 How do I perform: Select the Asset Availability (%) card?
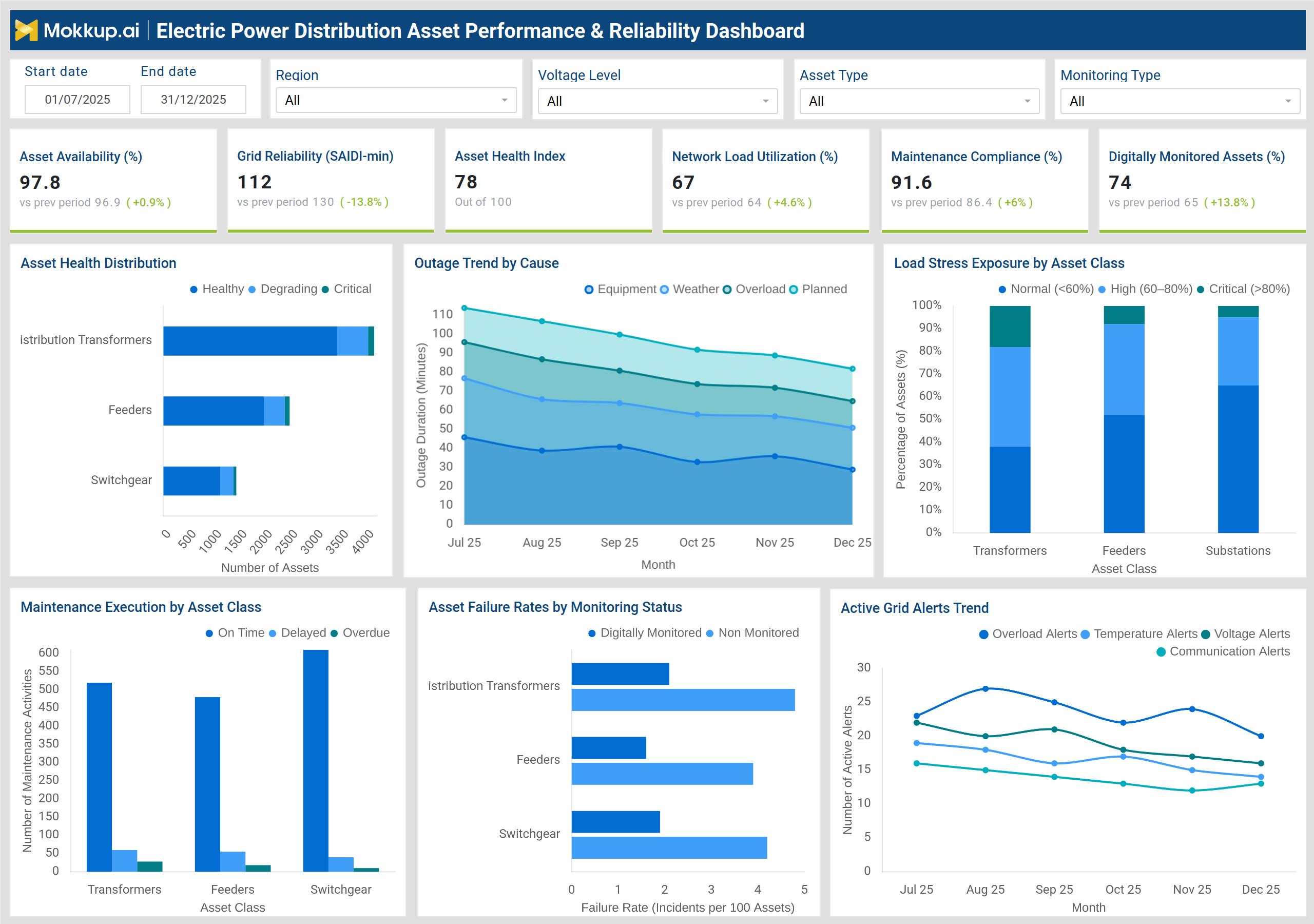[113, 180]
